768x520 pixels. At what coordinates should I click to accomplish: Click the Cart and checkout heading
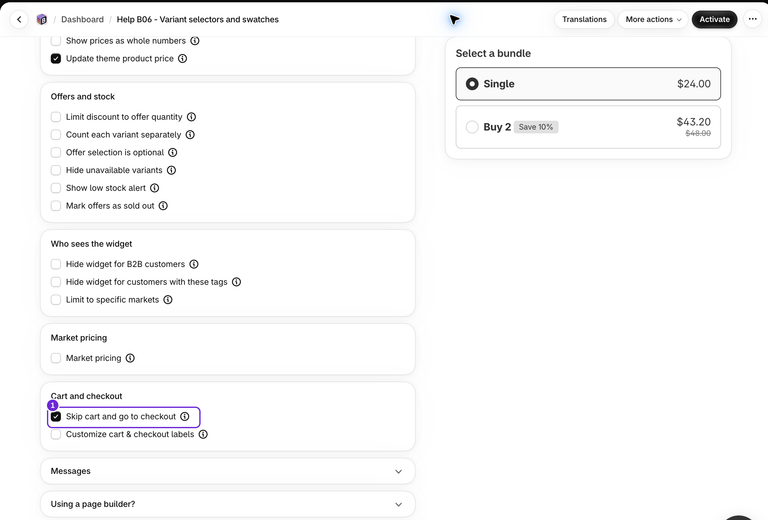[x=87, y=396]
